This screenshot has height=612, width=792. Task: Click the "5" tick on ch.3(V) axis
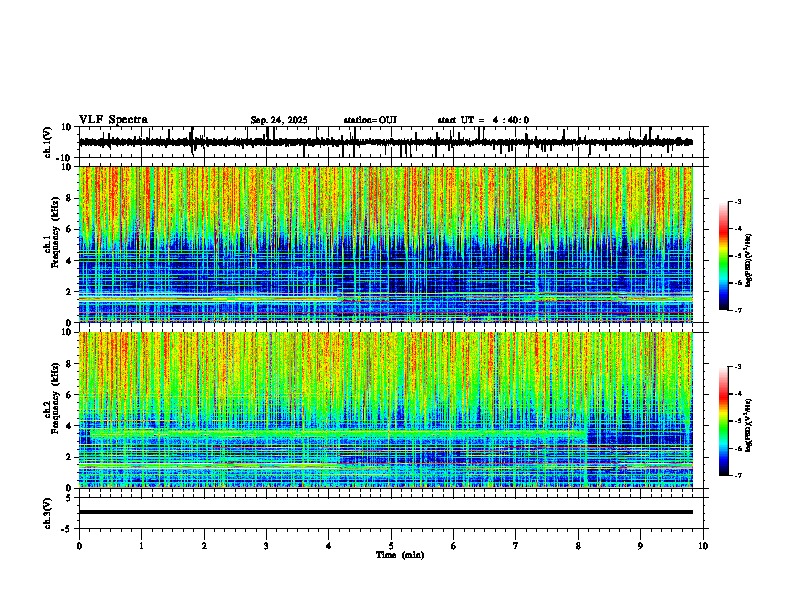[x=69, y=498]
